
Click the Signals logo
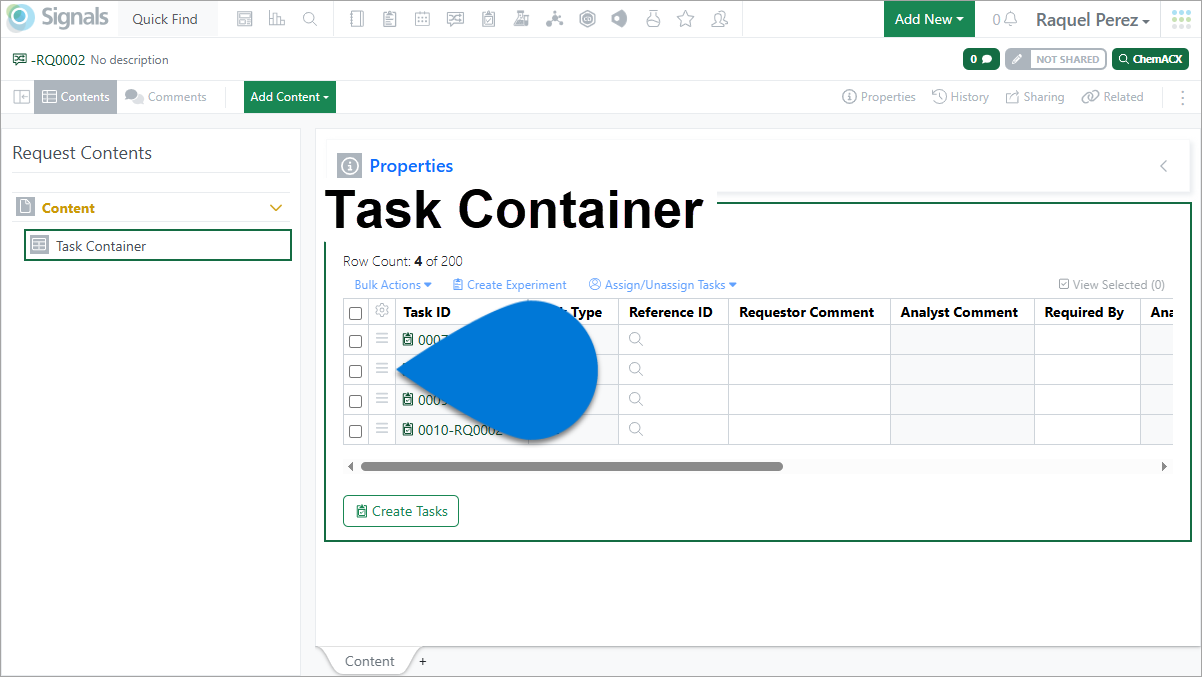58,18
